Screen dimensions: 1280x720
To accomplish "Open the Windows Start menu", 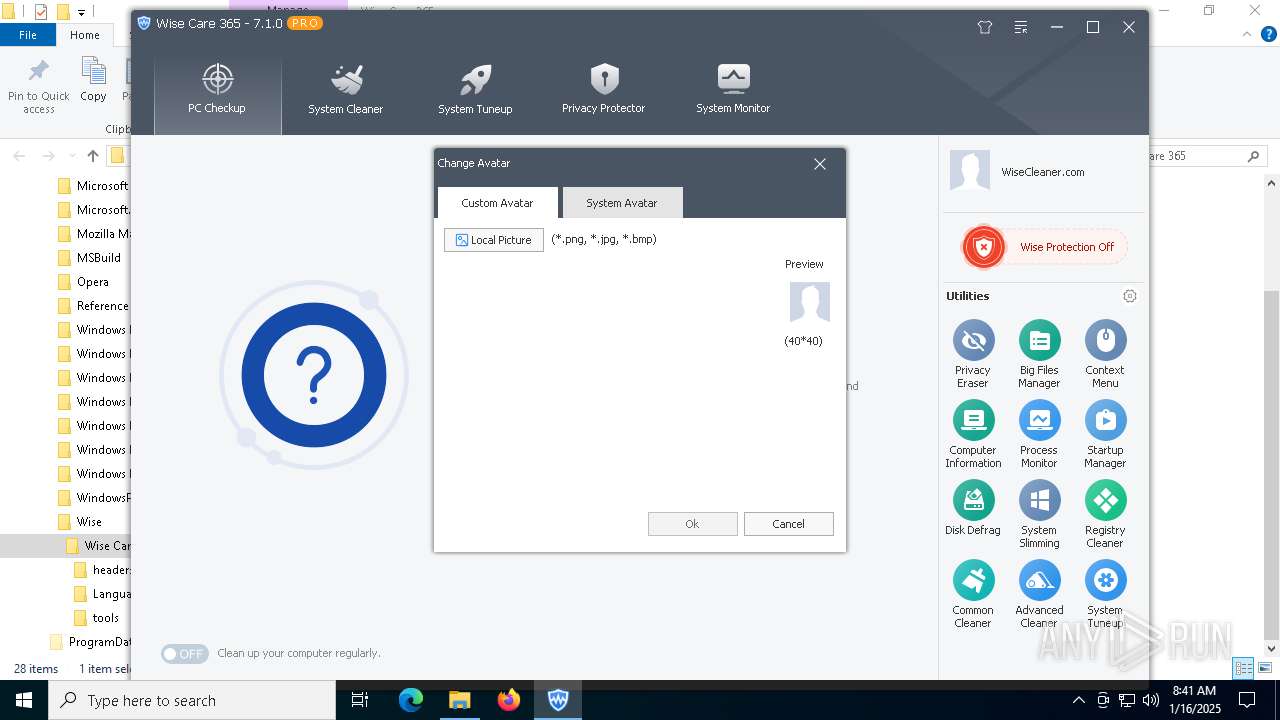I will coord(24,700).
